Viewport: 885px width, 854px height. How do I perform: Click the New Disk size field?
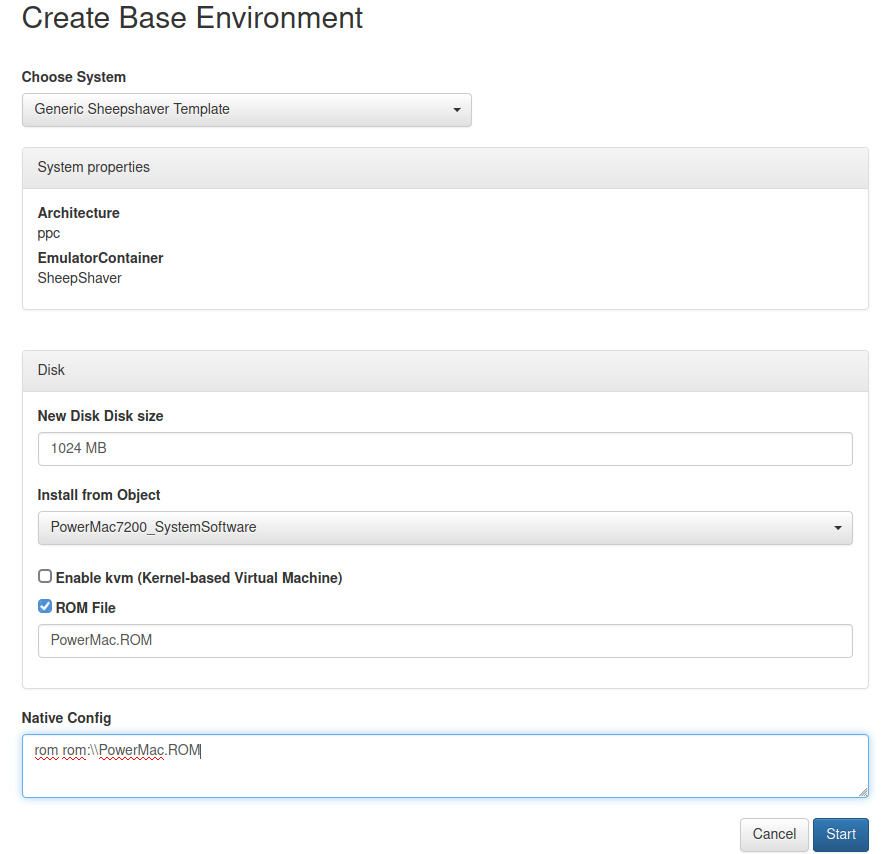pos(445,449)
